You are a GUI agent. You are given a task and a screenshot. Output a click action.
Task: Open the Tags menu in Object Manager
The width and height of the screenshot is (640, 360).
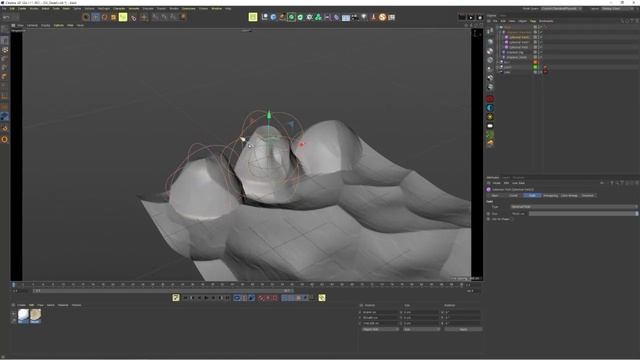coord(533,21)
